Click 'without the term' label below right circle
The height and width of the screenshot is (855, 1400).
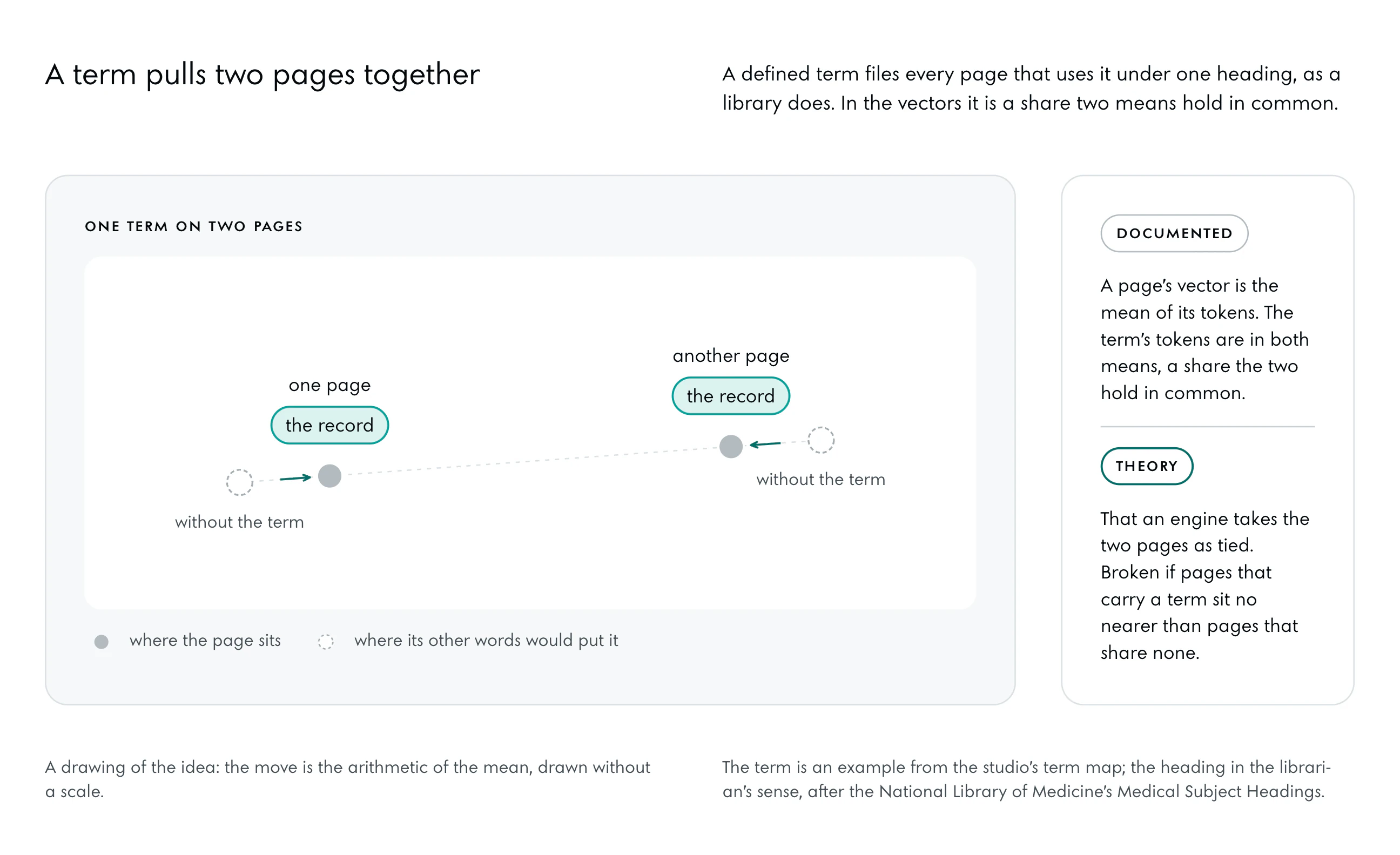pos(820,479)
